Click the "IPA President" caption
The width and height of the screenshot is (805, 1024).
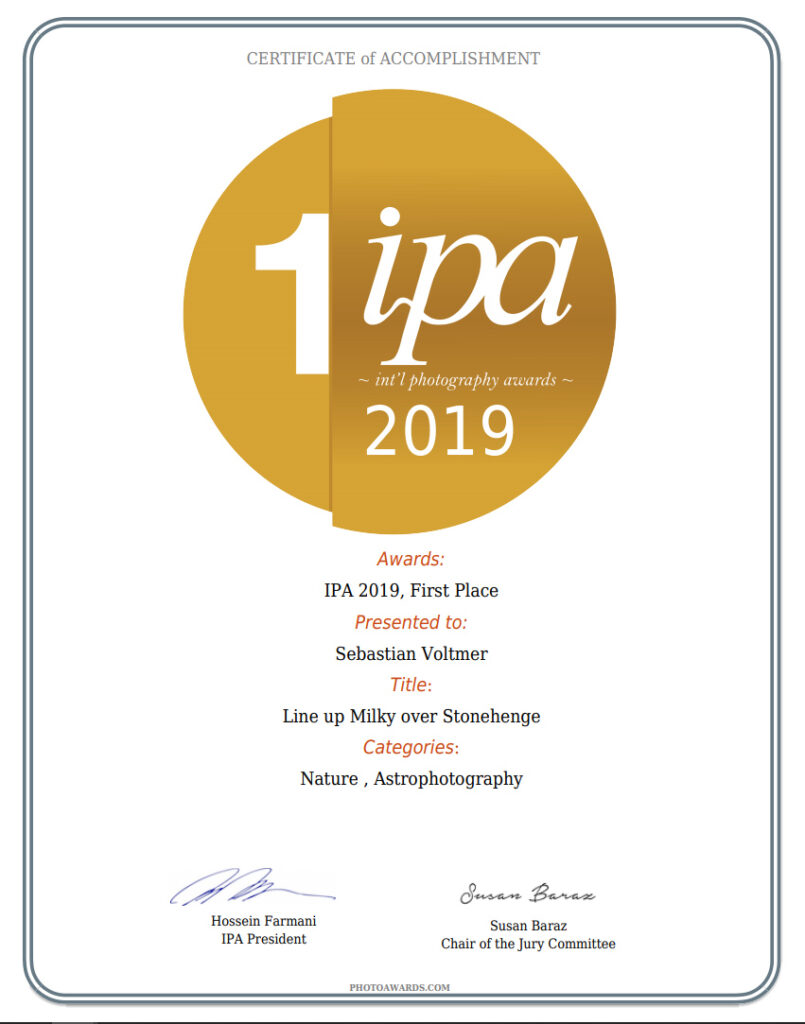(263, 939)
